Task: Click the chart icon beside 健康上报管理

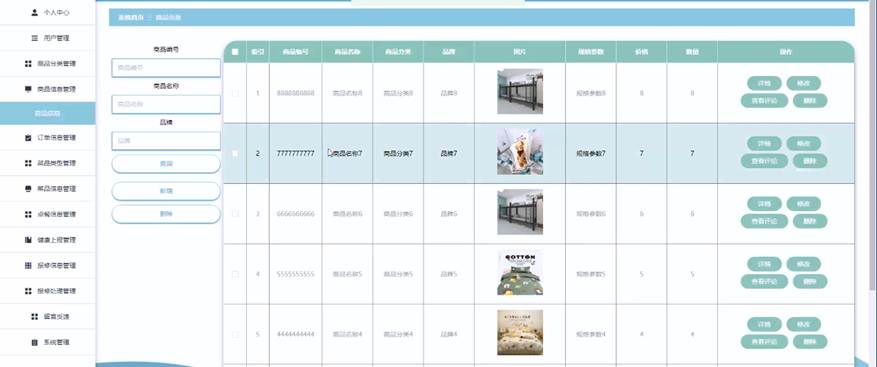Action: [29, 240]
